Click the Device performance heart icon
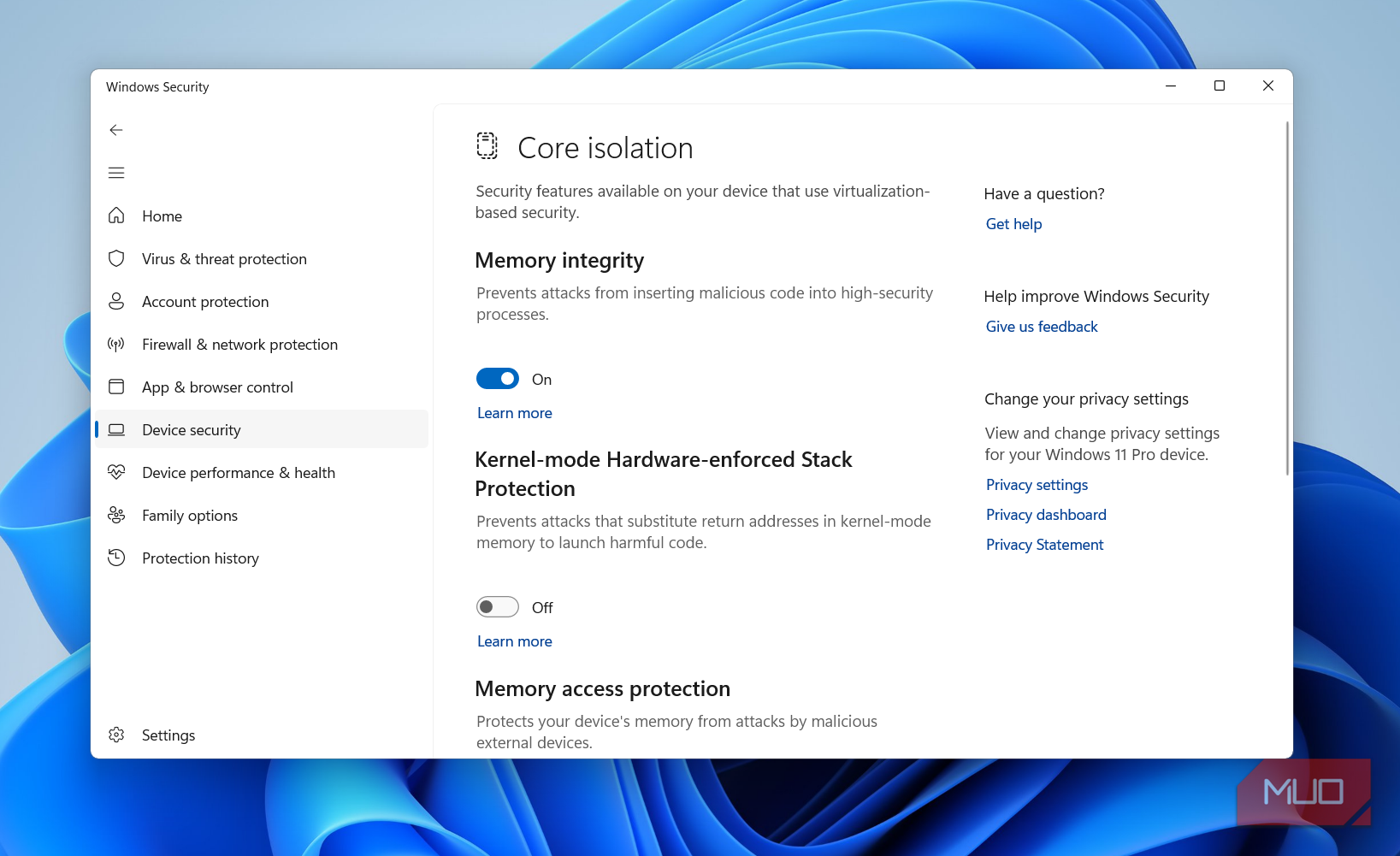Viewport: 1400px width, 856px height. coord(116,472)
